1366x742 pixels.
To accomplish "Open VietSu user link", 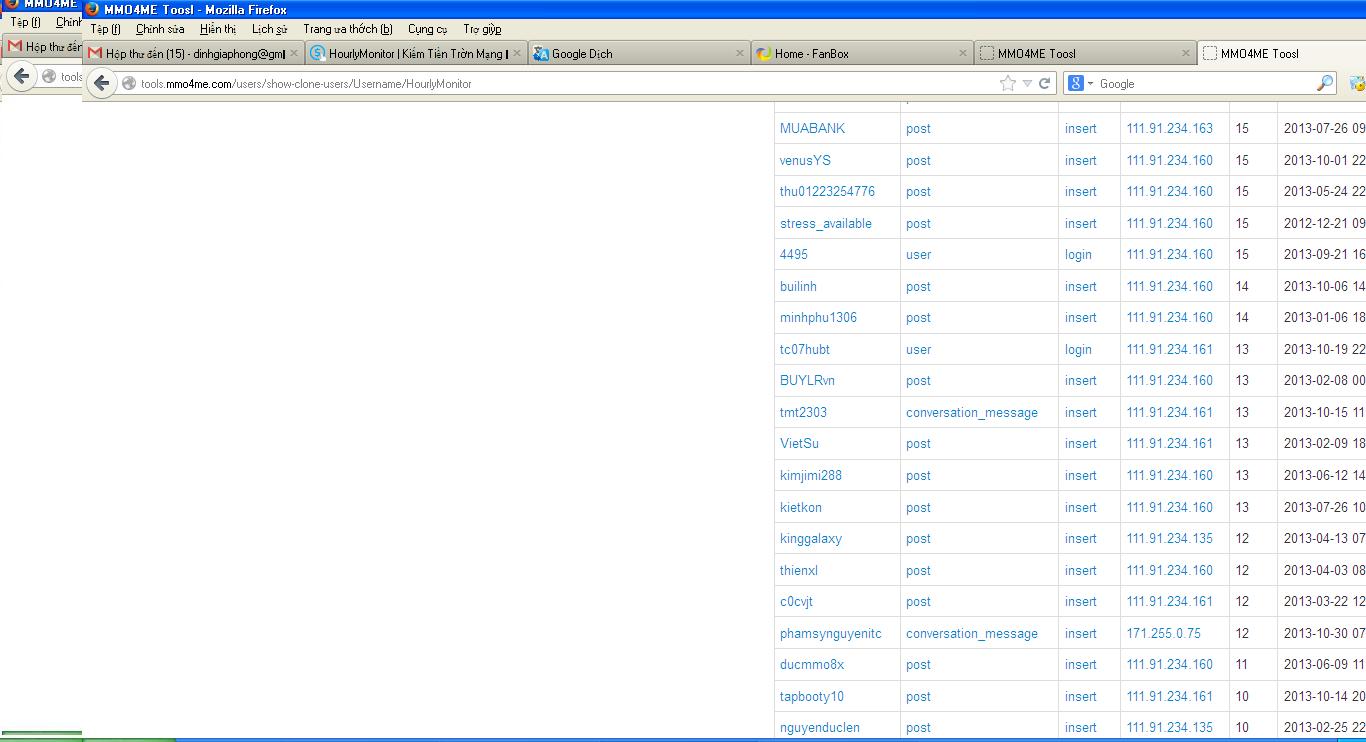I will (x=799, y=443).
